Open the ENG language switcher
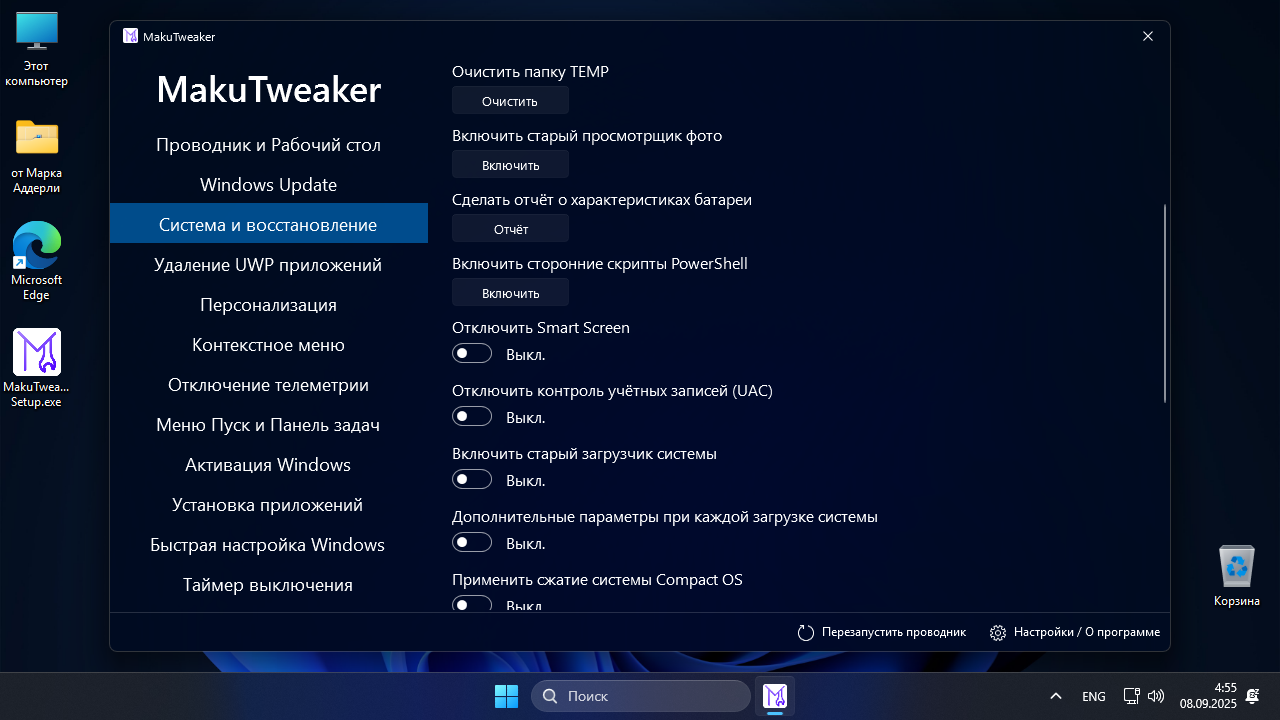The width and height of the screenshot is (1280, 720). point(1093,696)
